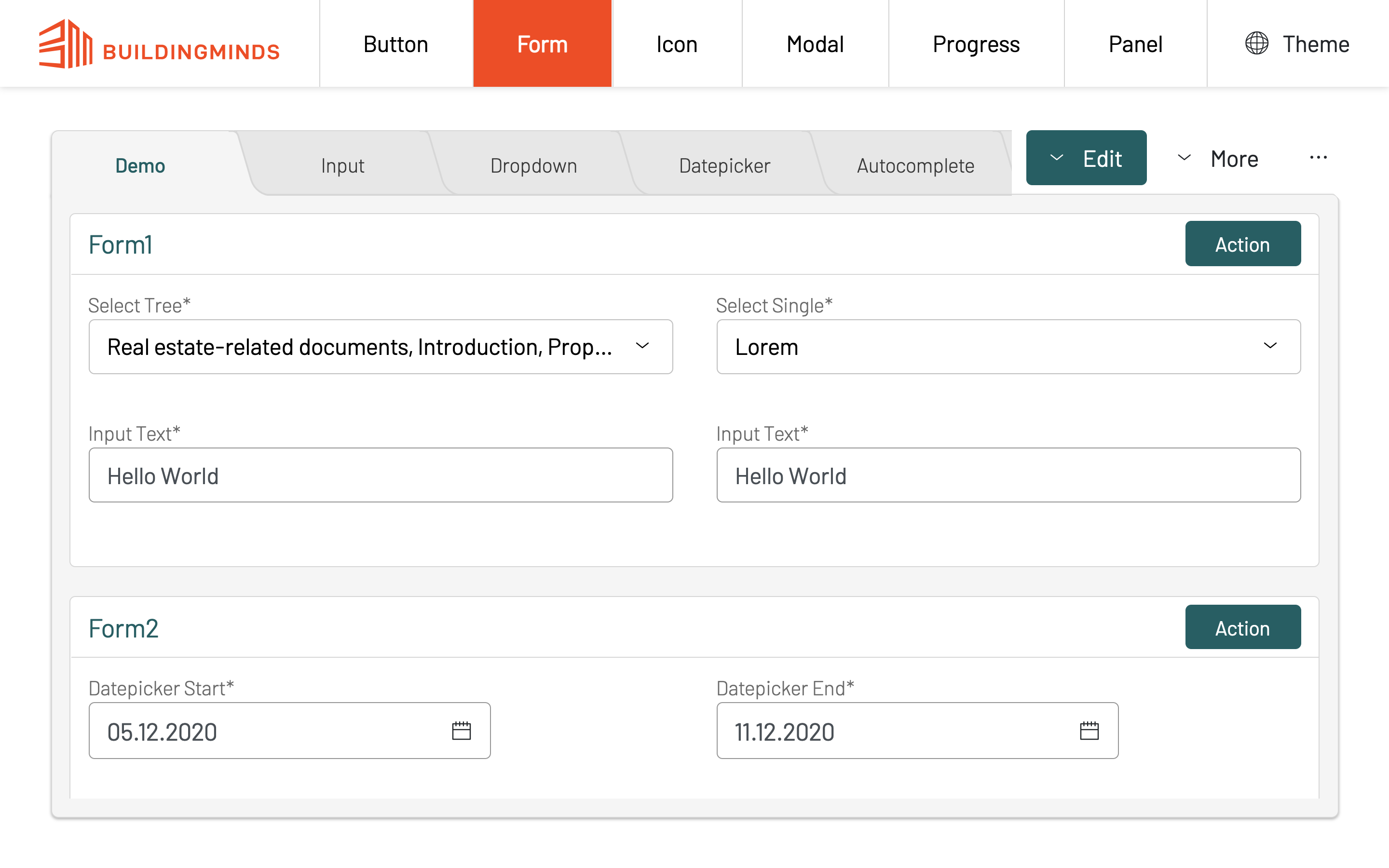Expand the More dropdown
This screenshot has height=868, width=1389.
(1217, 159)
